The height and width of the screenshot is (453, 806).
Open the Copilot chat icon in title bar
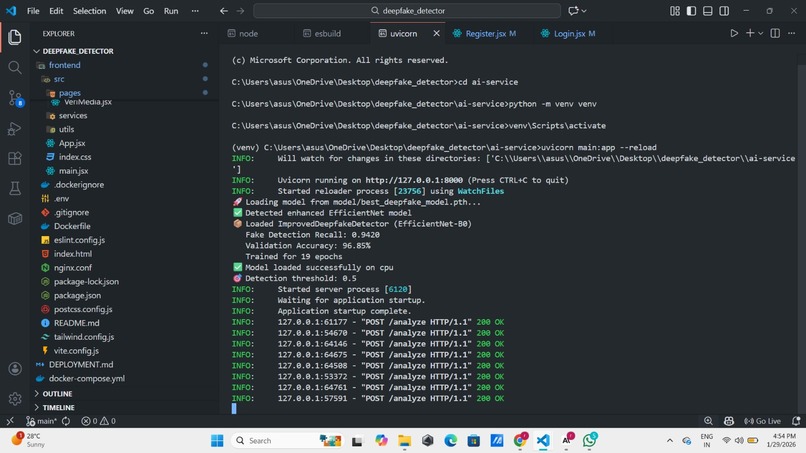point(573,11)
